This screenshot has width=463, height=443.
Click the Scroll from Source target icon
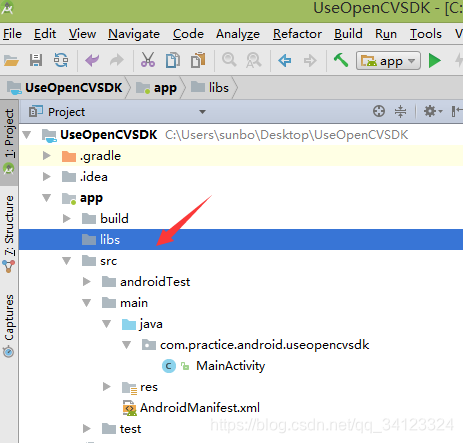coord(379,111)
